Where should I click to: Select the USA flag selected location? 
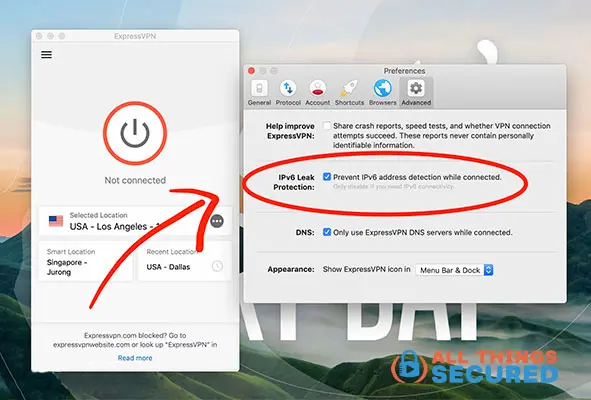coord(56,221)
